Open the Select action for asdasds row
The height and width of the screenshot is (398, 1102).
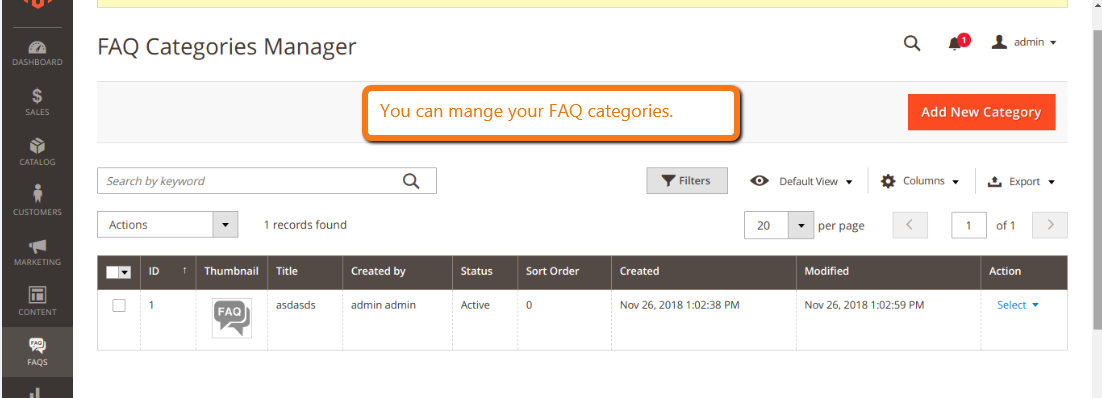1018,305
